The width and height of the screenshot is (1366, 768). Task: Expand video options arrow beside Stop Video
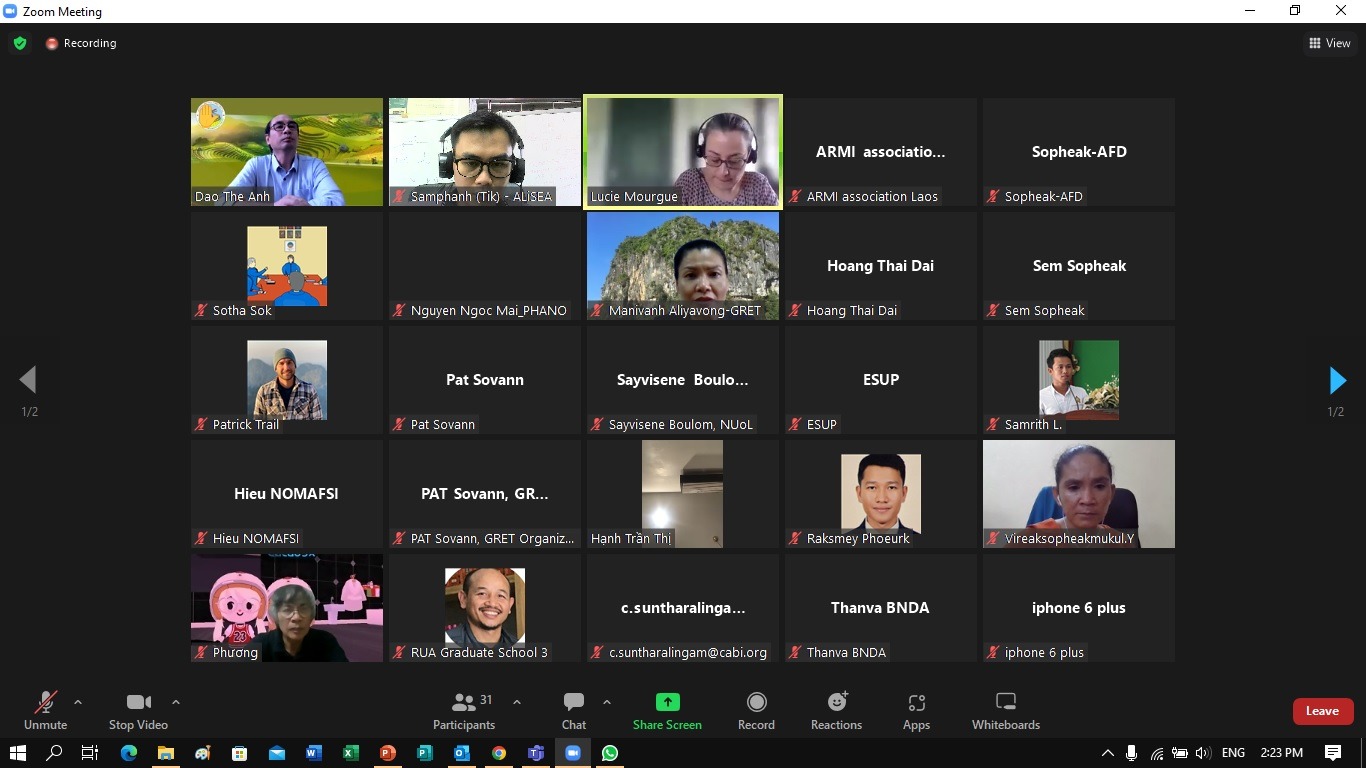(176, 702)
